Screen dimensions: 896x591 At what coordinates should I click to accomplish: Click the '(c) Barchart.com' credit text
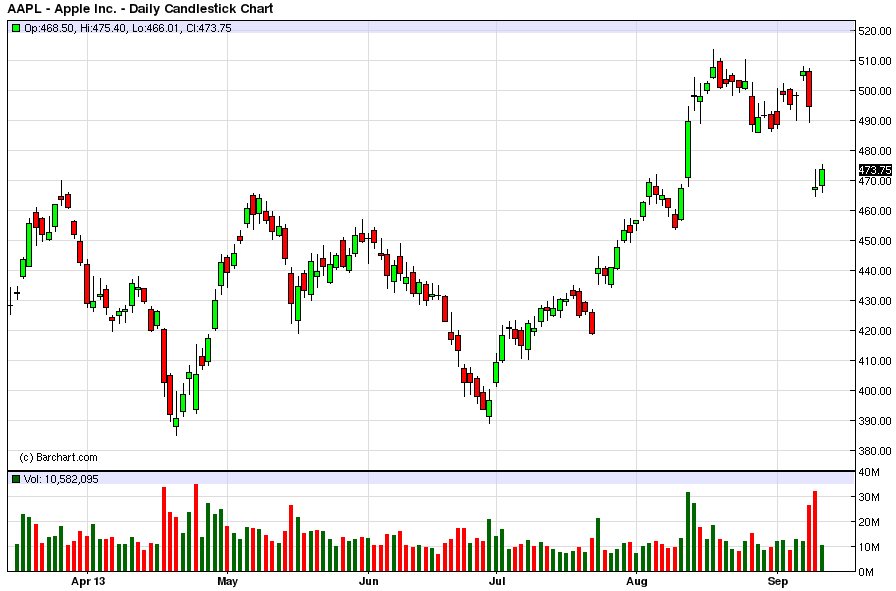(58, 457)
